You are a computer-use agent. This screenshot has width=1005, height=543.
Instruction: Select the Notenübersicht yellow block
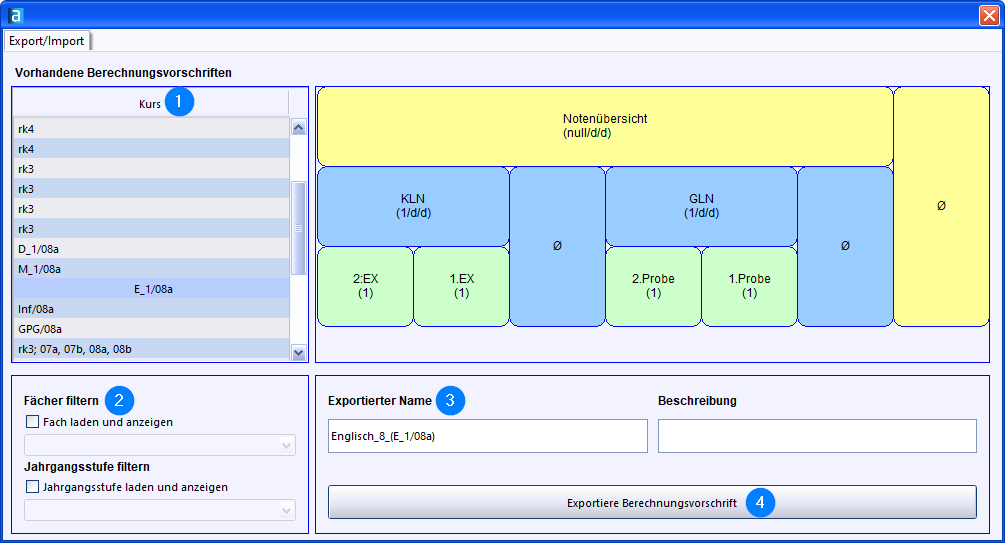coord(605,126)
